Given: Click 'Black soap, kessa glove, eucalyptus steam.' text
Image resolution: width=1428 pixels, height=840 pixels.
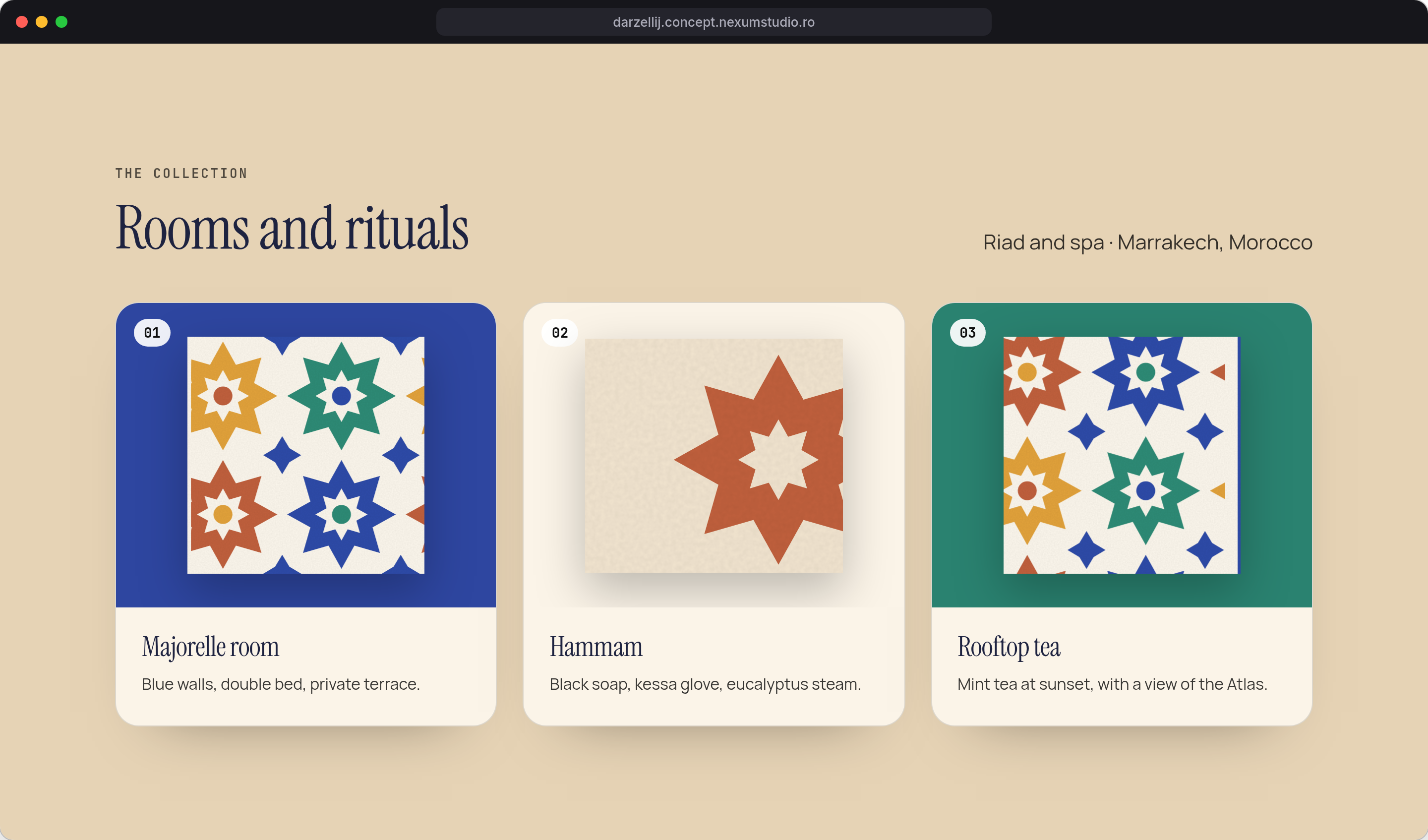Looking at the screenshot, I should [x=705, y=684].
